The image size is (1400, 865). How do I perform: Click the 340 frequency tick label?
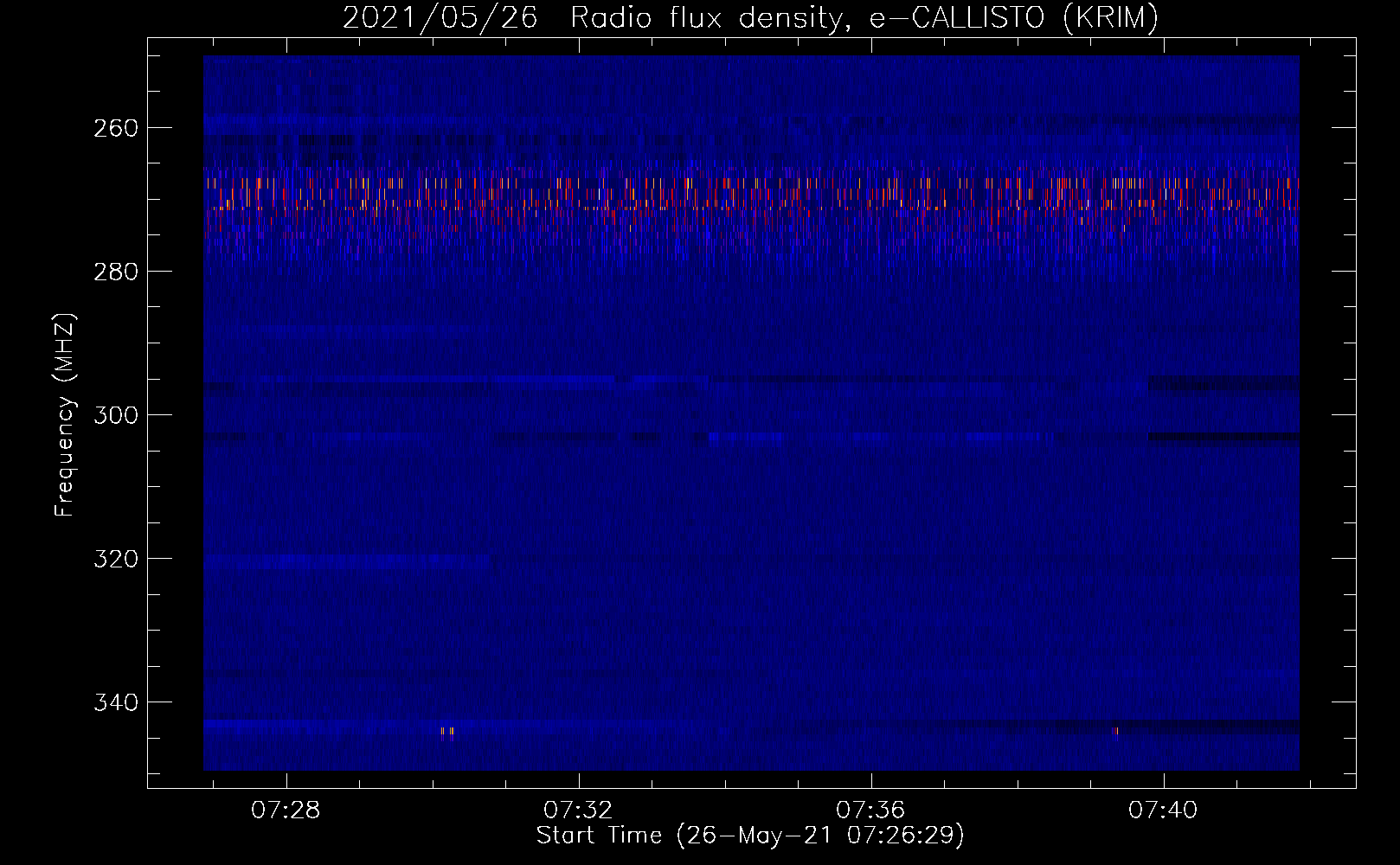pos(116,702)
